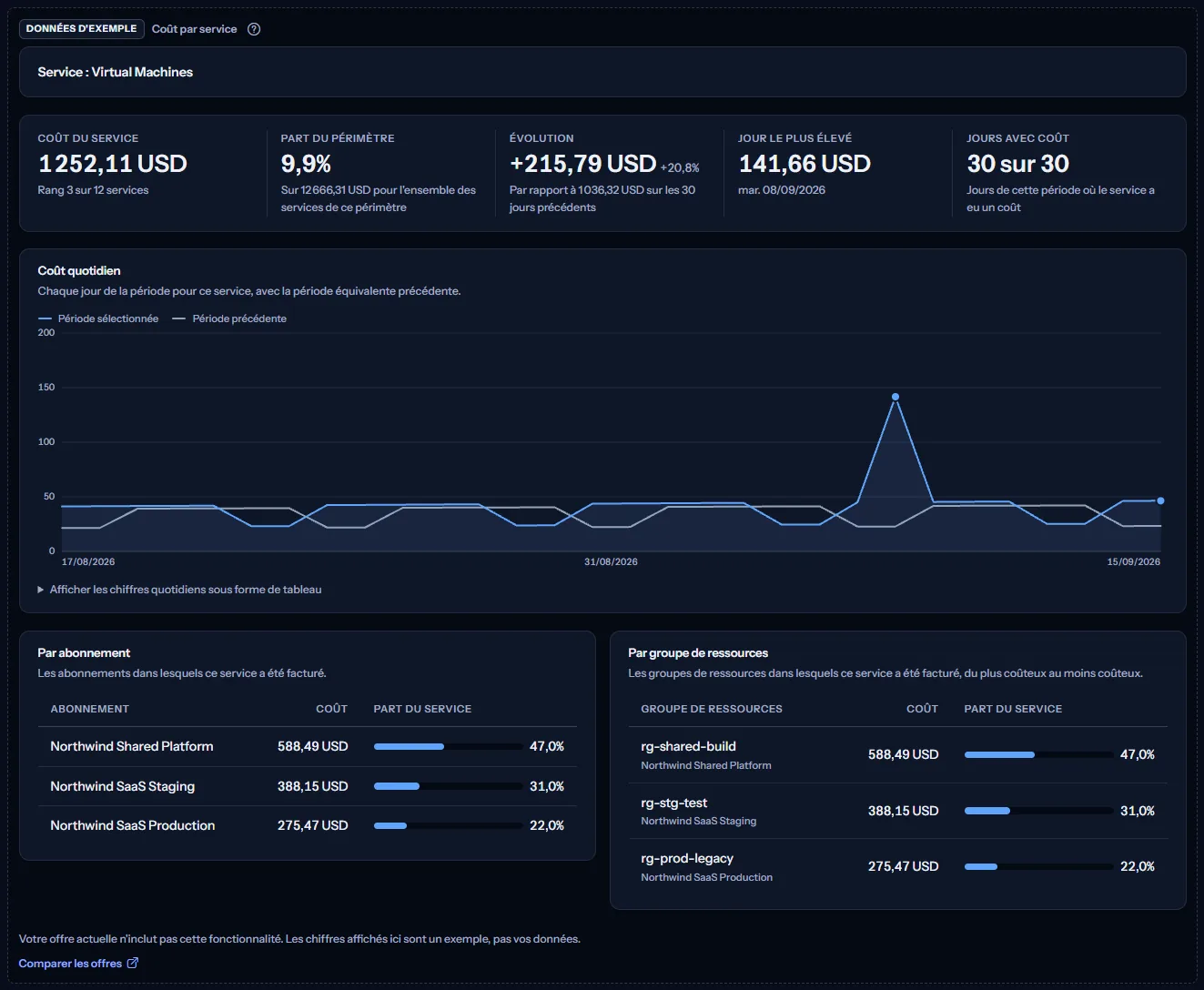Click the "15/09/2026" axis date label
Screen dimensions: 1204x990
[x=1134, y=561]
